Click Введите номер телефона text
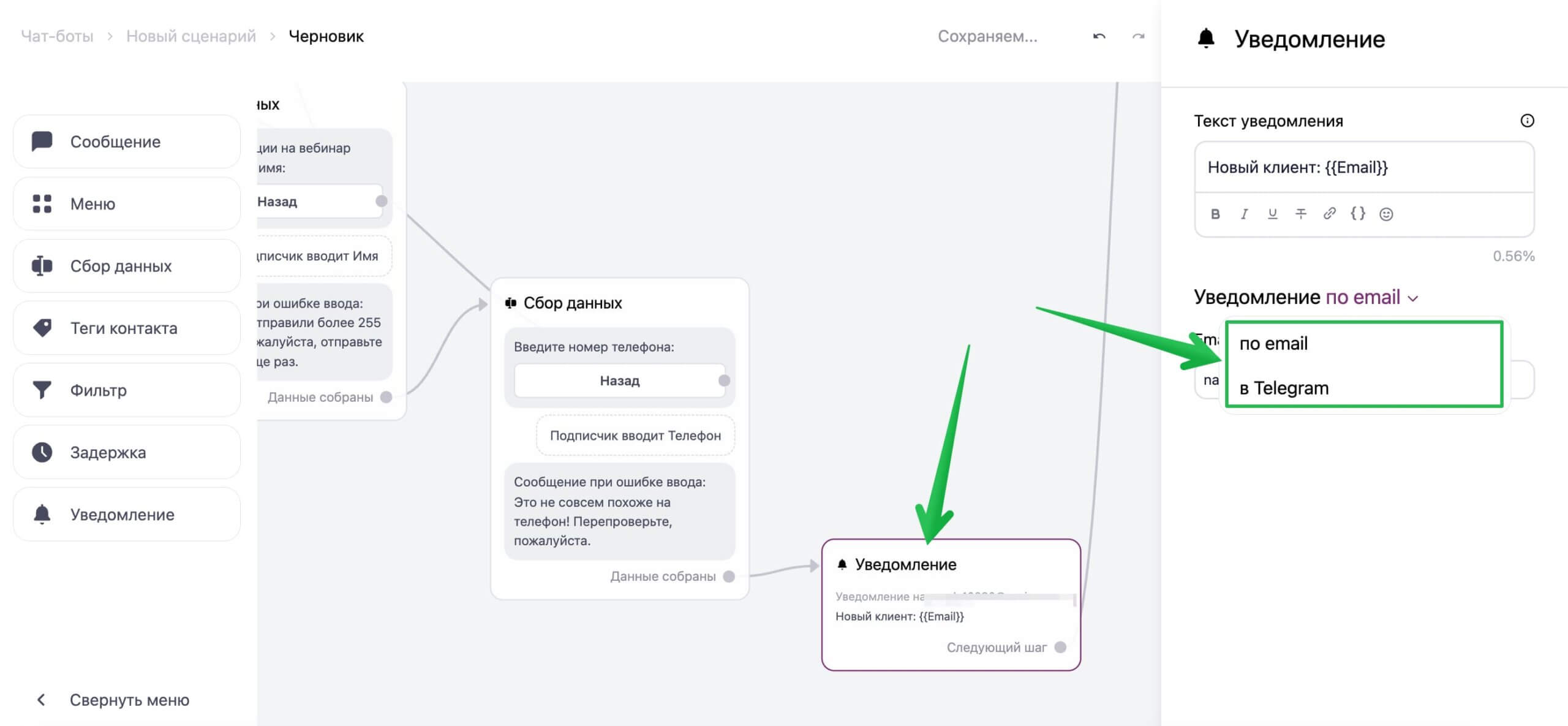 click(594, 347)
